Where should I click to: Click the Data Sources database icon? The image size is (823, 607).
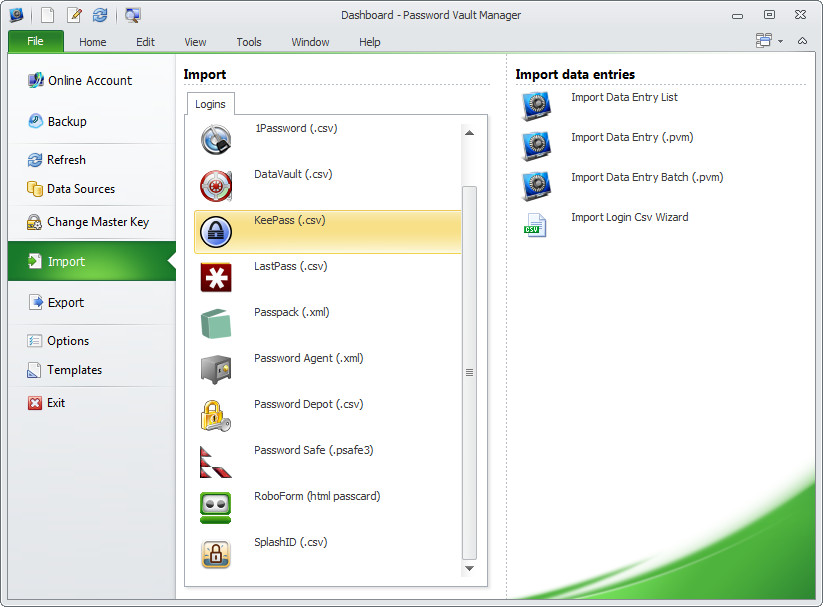pyautogui.click(x=35, y=189)
